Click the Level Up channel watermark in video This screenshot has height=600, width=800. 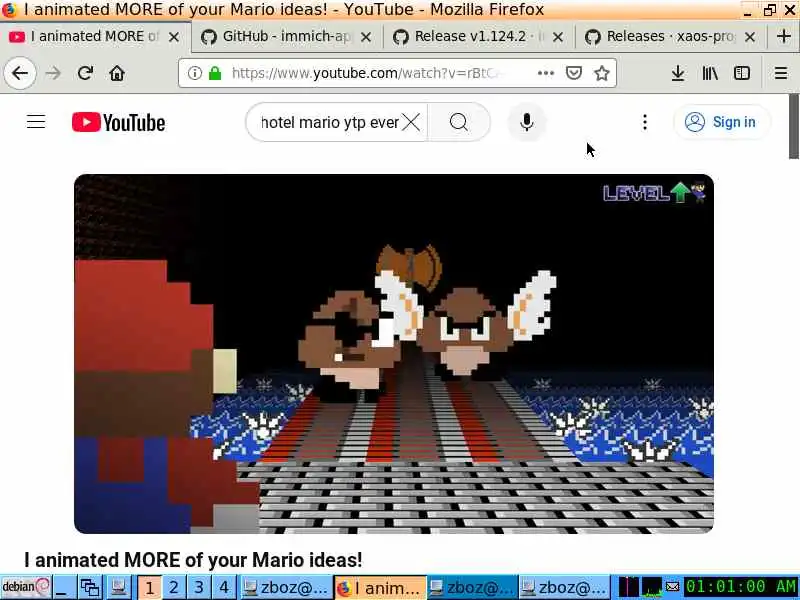(x=655, y=193)
